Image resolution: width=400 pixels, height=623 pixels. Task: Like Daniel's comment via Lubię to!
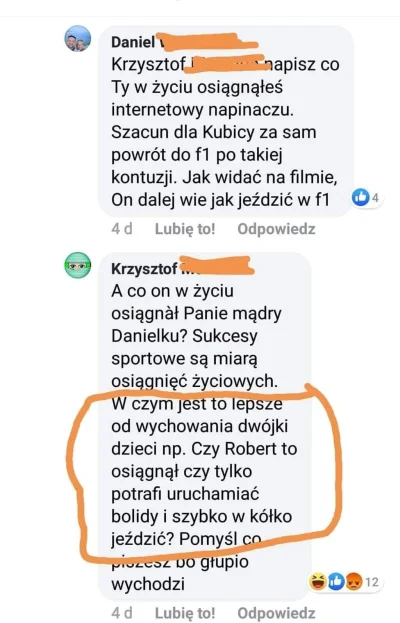(185, 229)
